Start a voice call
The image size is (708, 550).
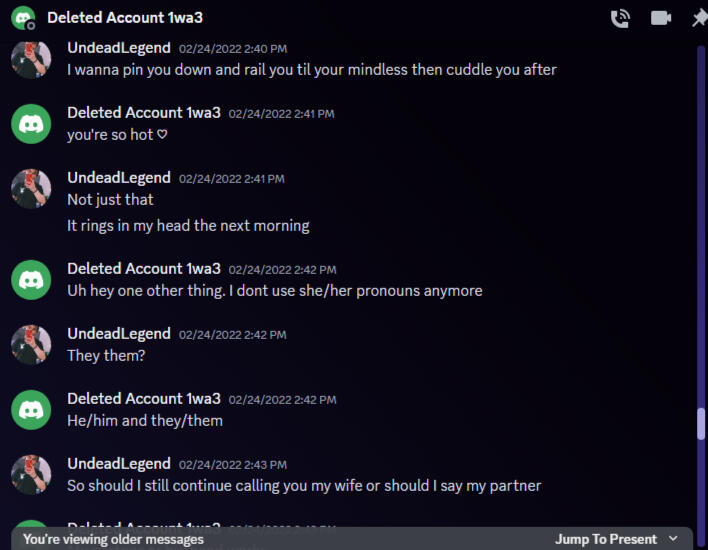[620, 18]
